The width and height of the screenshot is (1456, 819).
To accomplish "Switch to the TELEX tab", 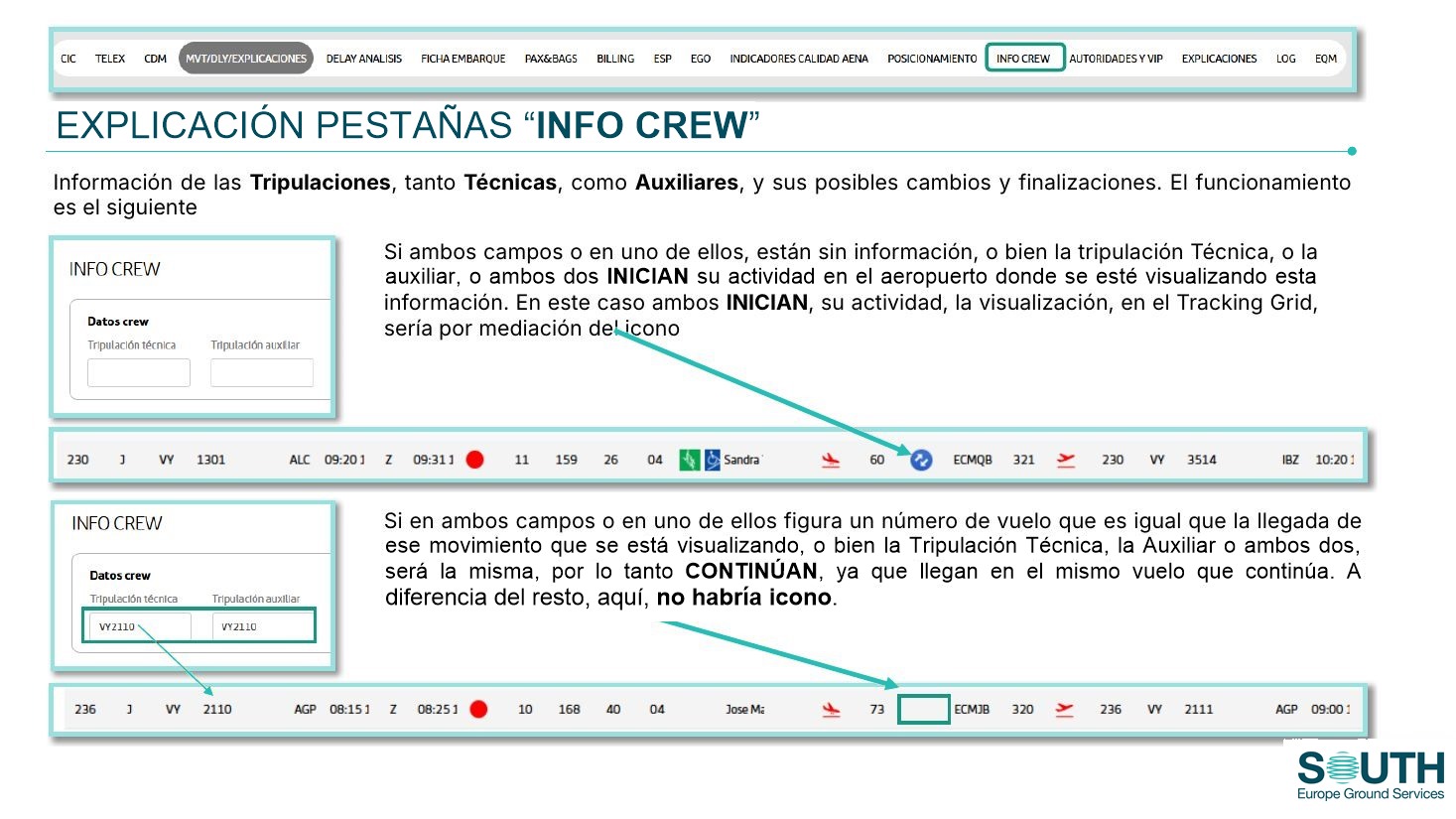I will click(110, 59).
